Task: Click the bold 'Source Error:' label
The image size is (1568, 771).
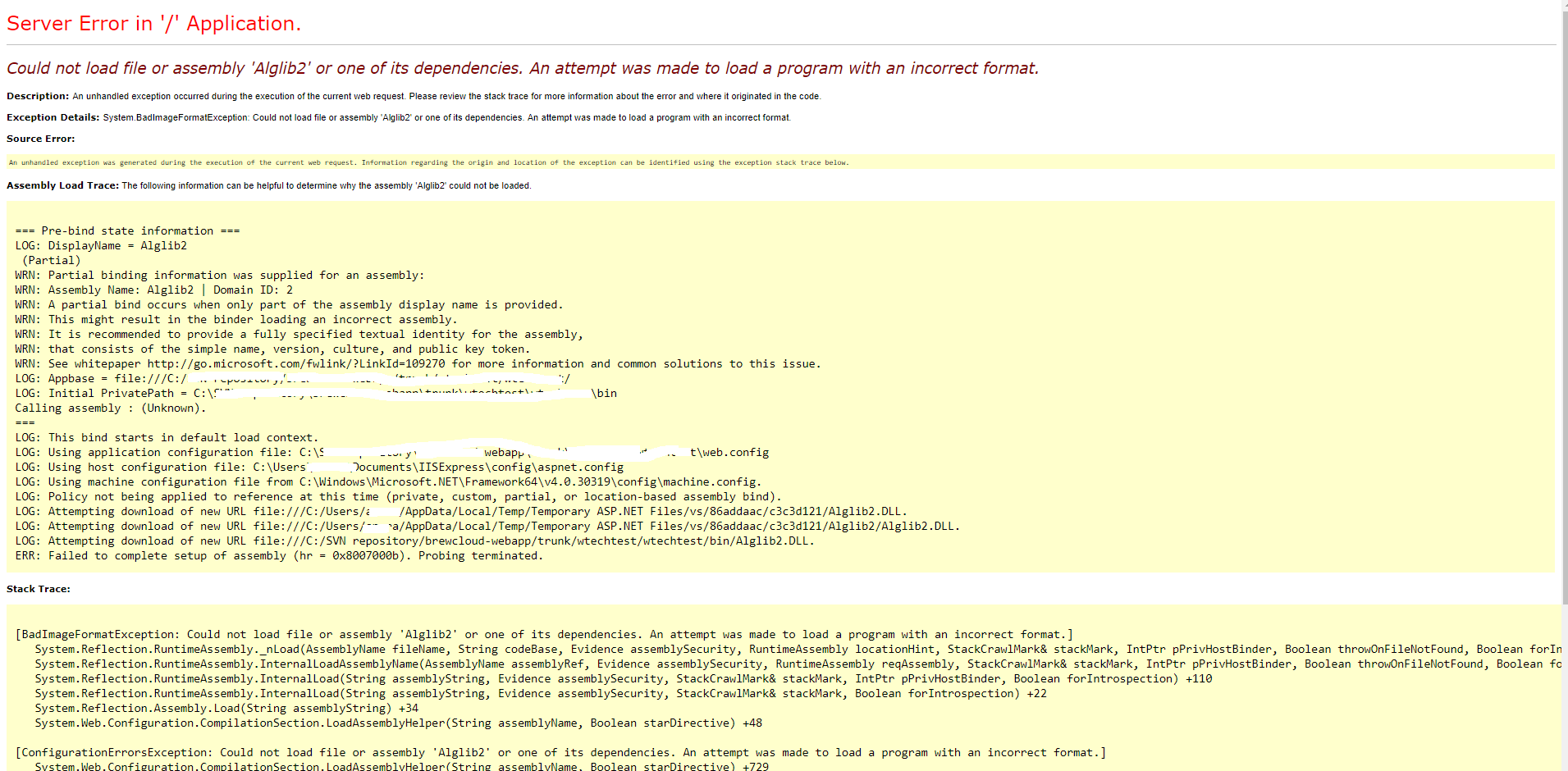Action: click(x=40, y=139)
